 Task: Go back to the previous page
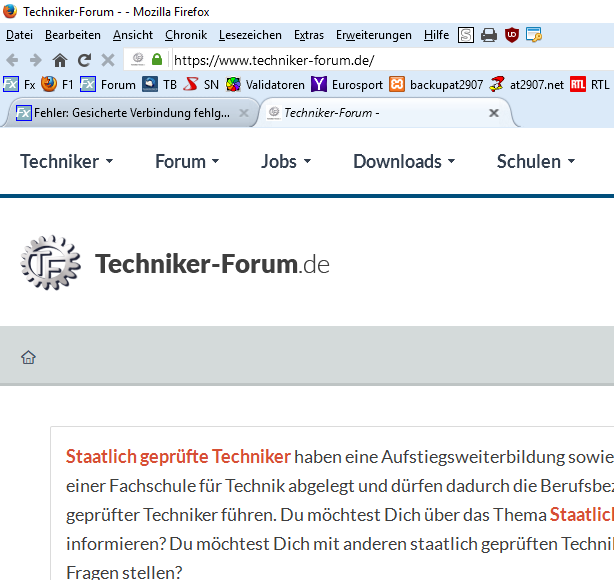tap(13, 60)
